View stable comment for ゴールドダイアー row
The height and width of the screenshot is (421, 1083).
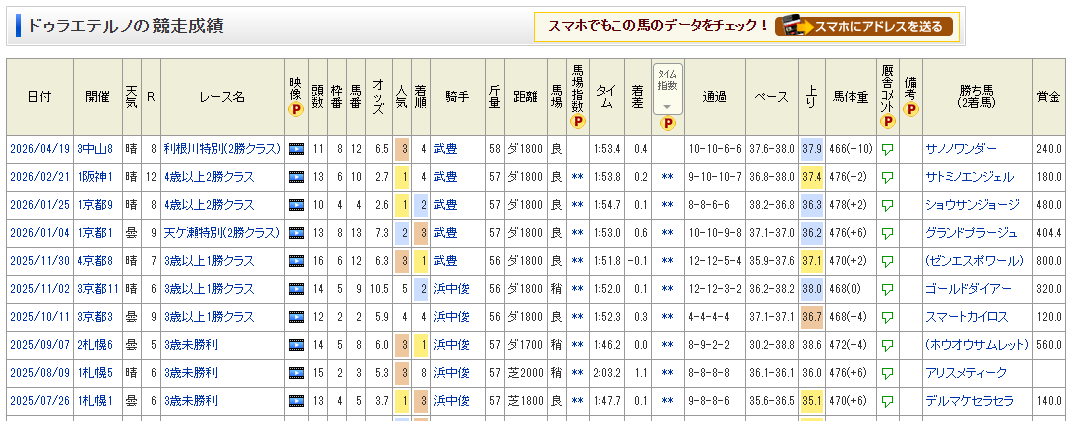pos(887,289)
